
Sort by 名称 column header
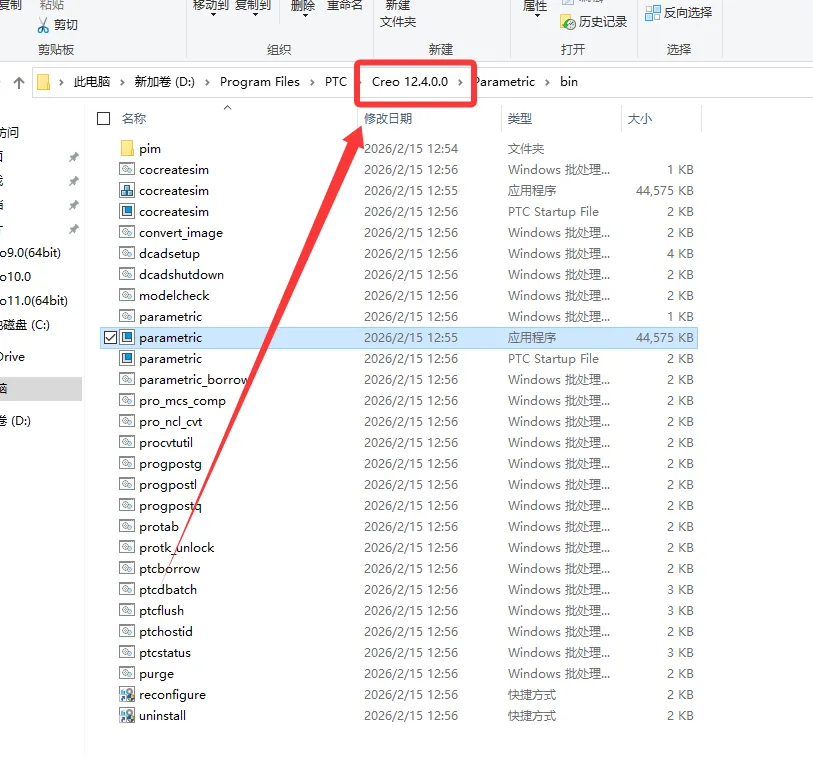tap(134, 119)
